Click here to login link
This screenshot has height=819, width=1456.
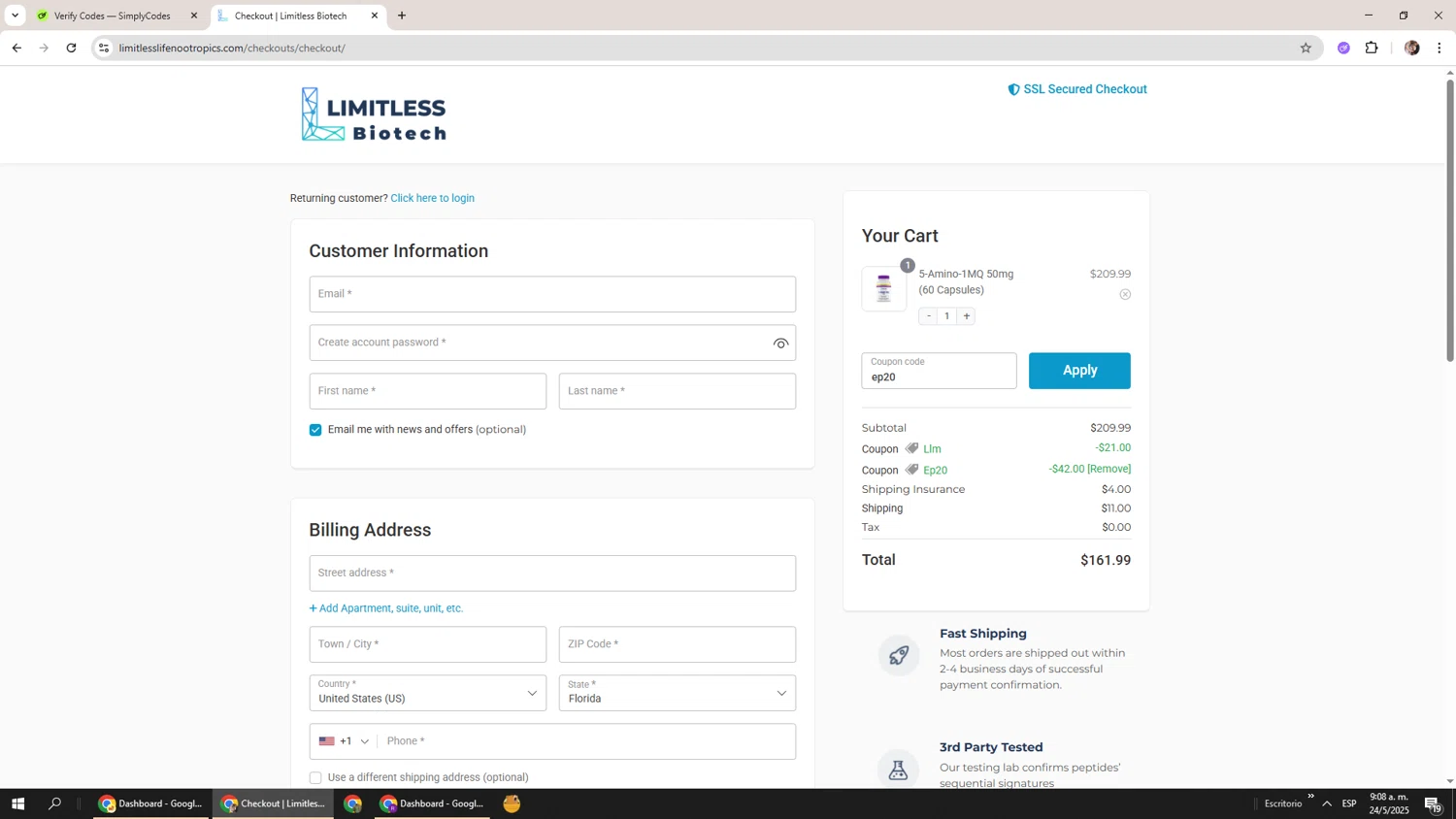point(432,198)
